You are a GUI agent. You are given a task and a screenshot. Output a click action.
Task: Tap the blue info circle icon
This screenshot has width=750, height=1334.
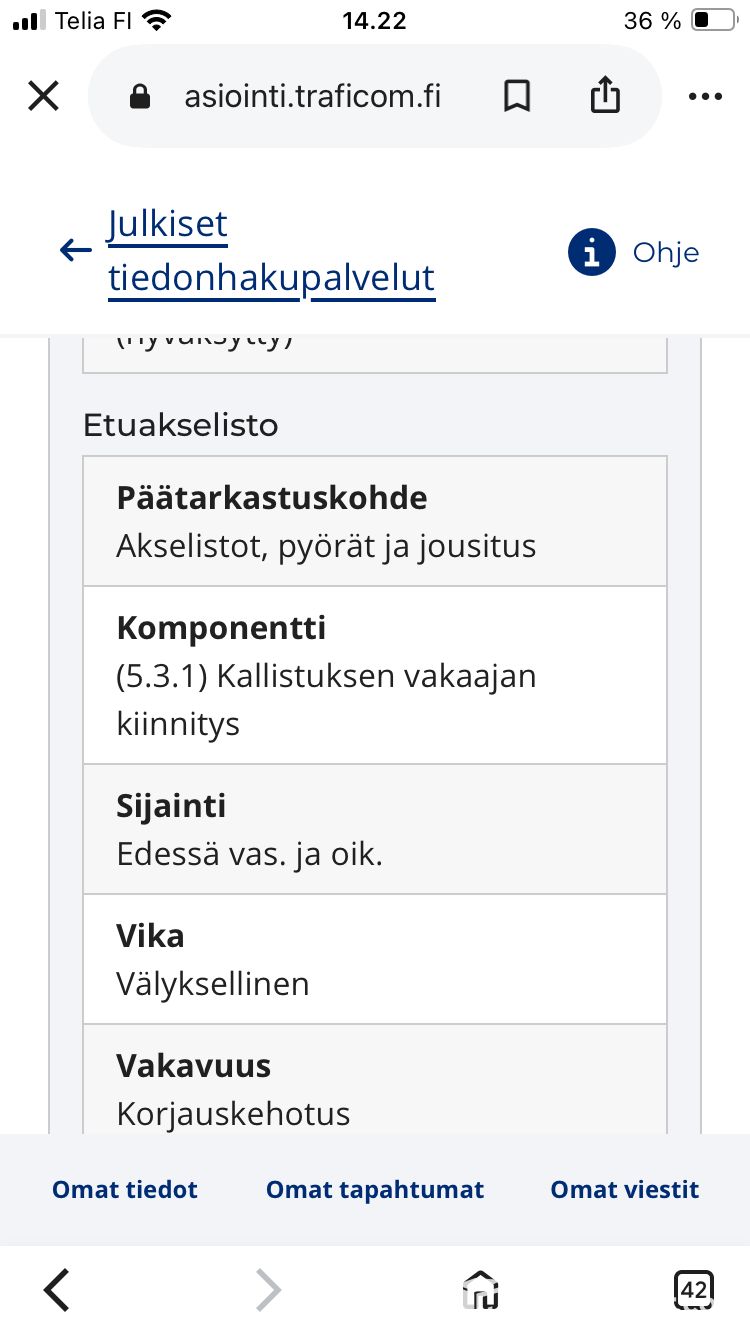591,252
